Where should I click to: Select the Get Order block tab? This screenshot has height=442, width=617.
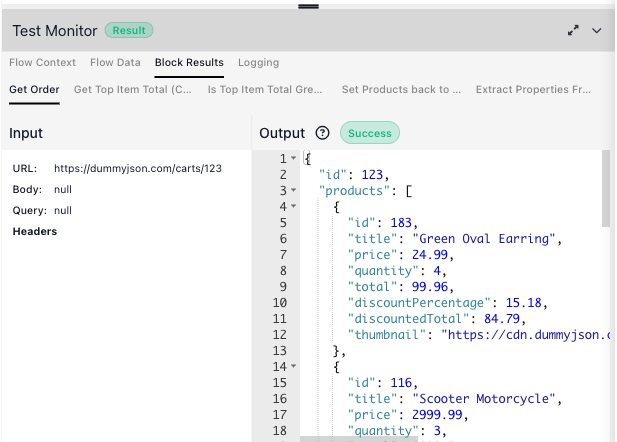tap(34, 89)
